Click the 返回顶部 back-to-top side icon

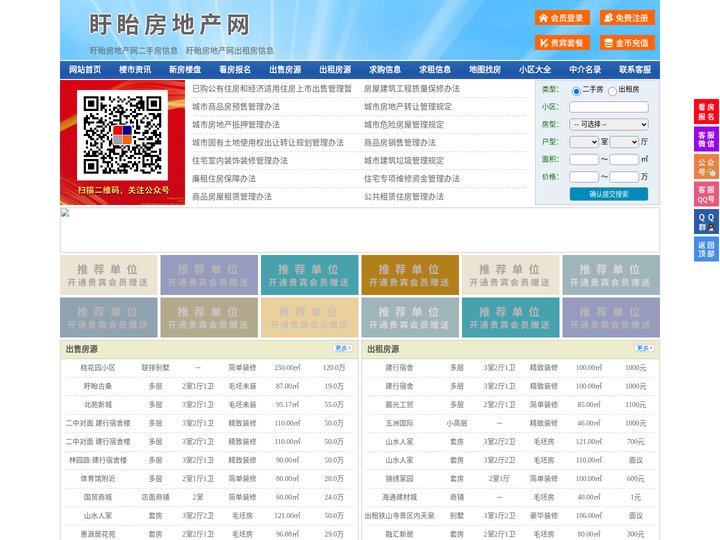pos(706,249)
